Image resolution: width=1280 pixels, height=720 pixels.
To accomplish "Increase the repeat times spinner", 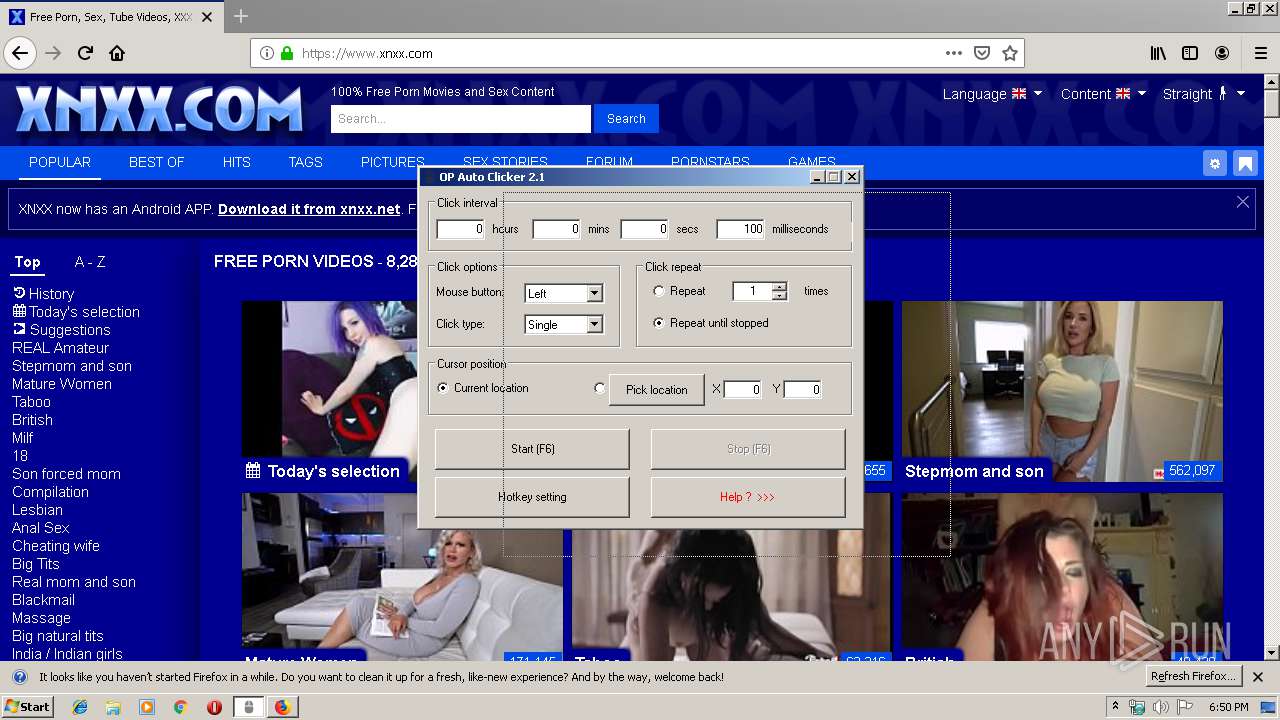I will tap(780, 286).
